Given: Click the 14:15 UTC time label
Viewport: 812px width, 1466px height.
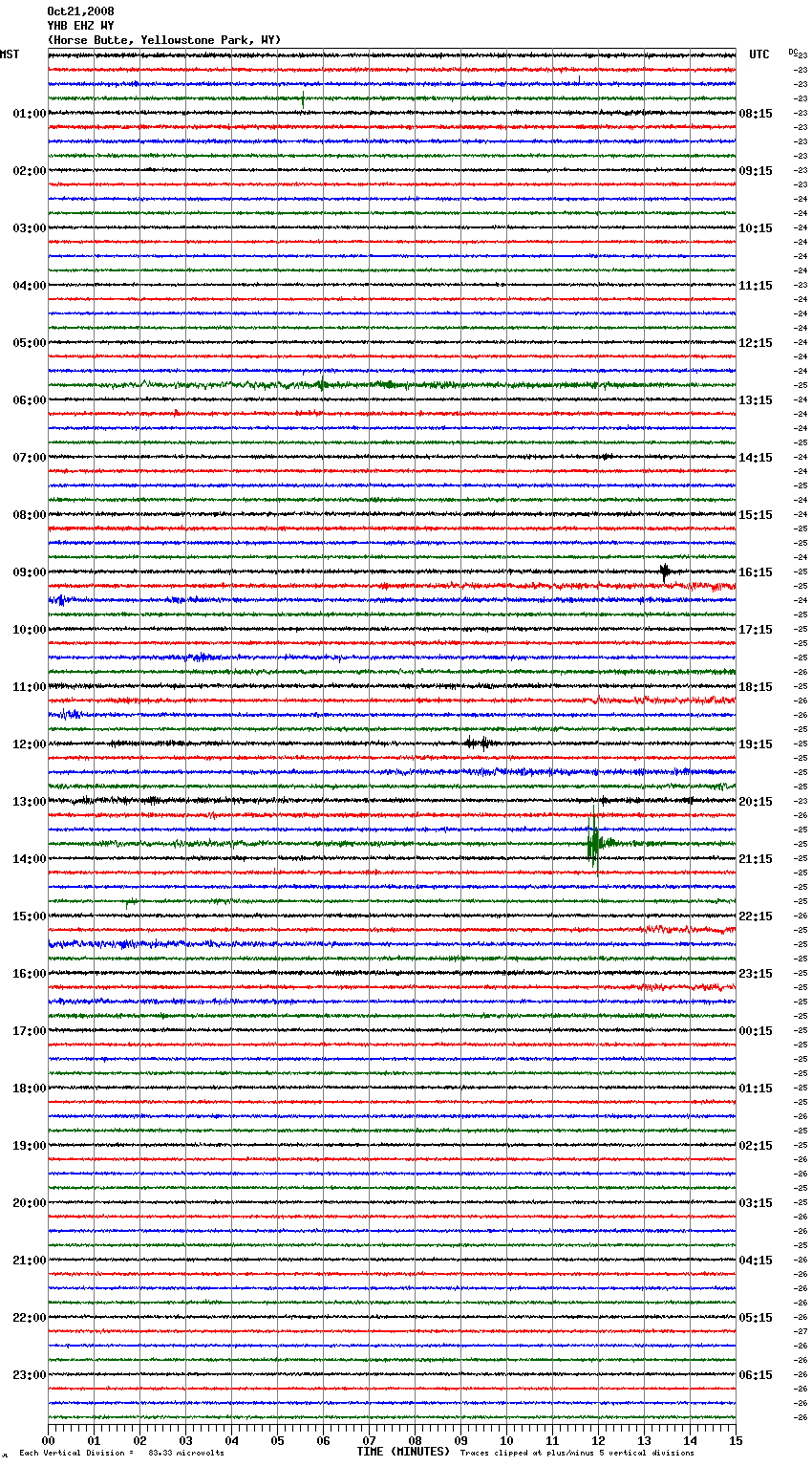Looking at the screenshot, I should [x=756, y=458].
